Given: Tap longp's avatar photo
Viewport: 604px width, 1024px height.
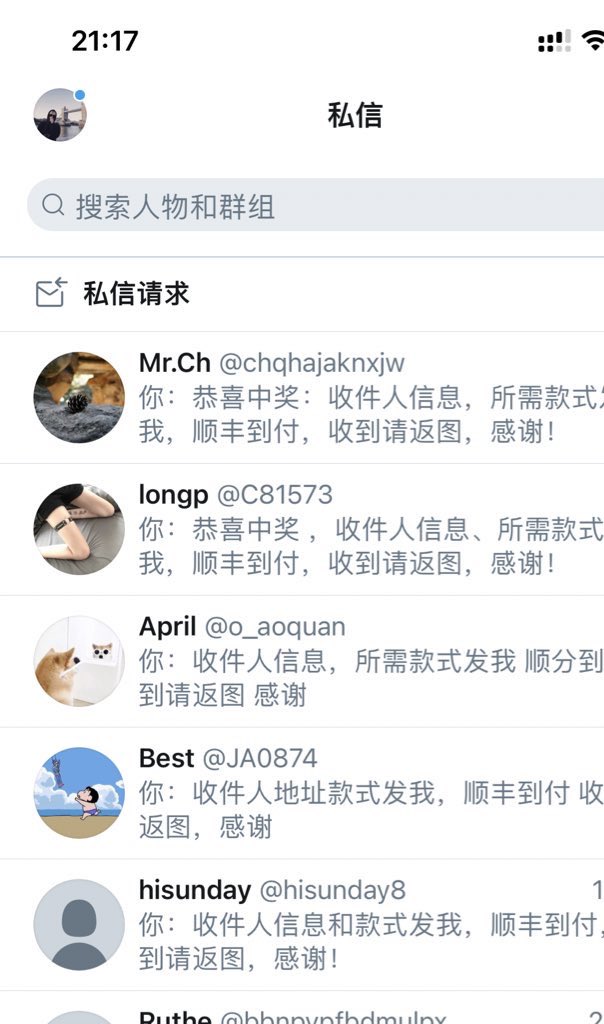Looking at the screenshot, I should coord(79,529).
